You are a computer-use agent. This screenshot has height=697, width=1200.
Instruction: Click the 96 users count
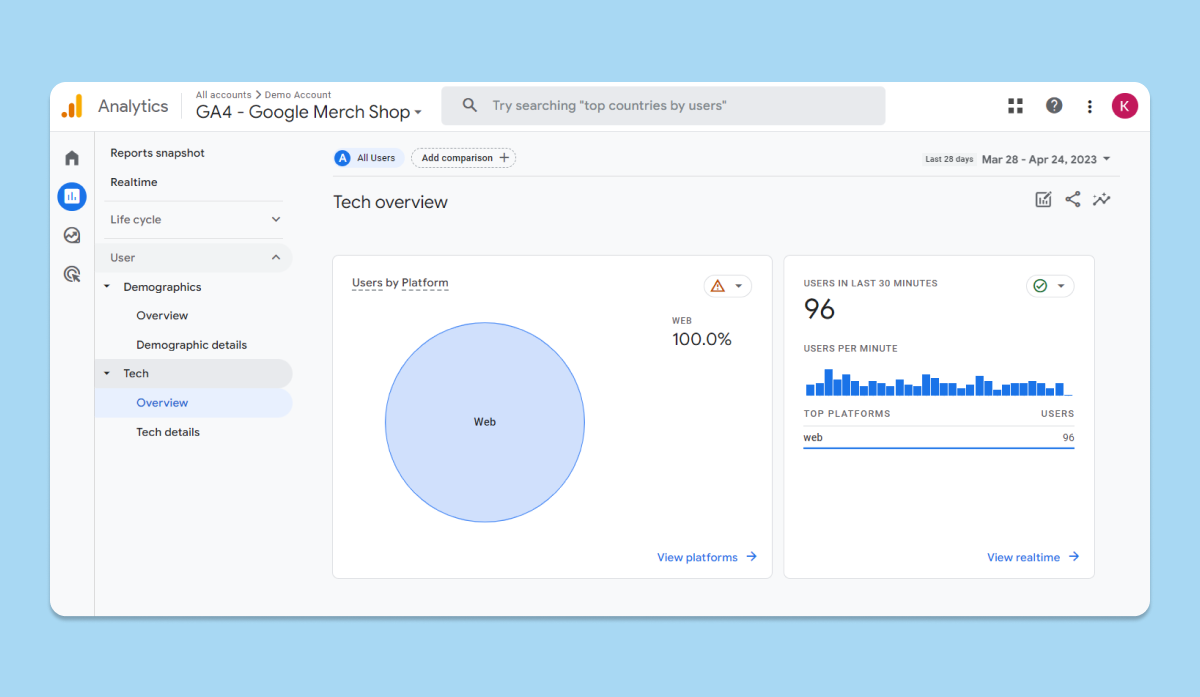(819, 310)
